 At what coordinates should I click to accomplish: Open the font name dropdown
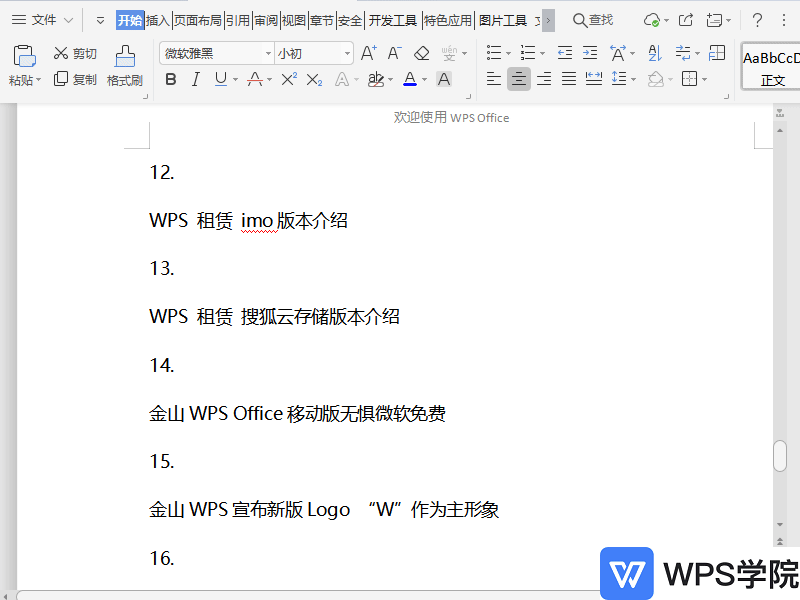click(266, 53)
